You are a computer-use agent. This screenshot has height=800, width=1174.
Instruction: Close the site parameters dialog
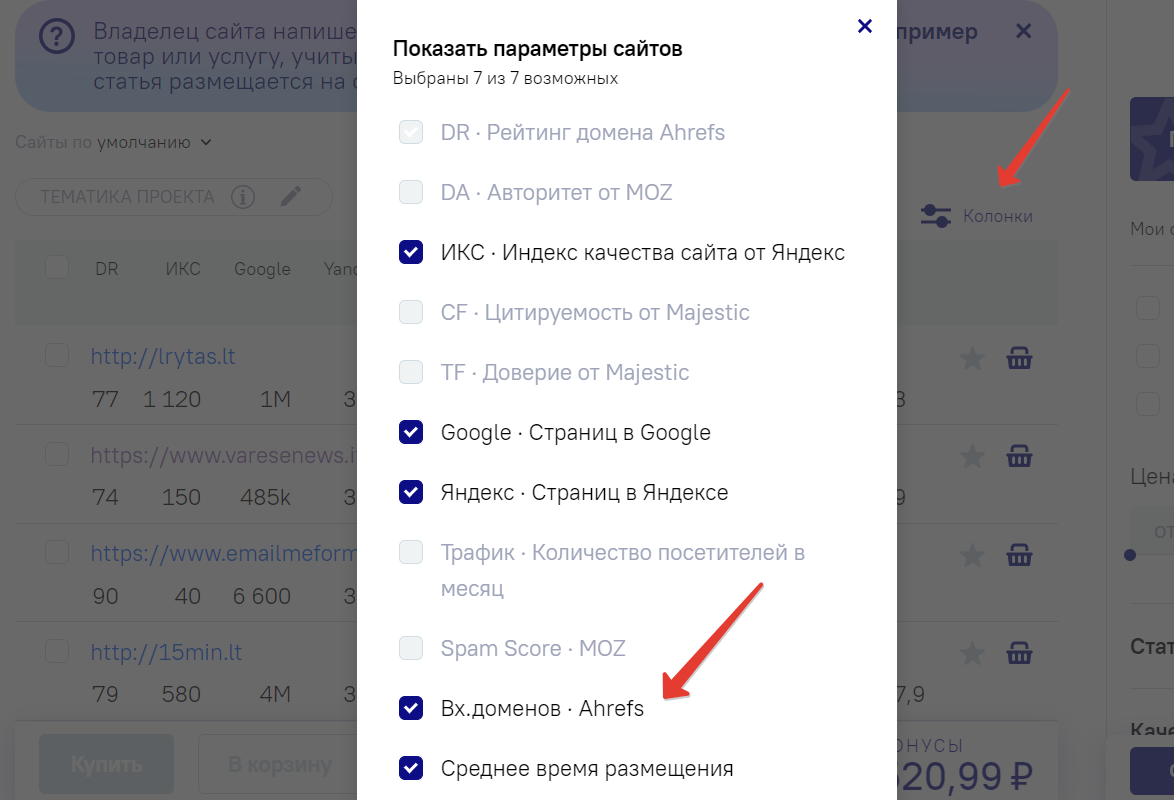coord(865,26)
